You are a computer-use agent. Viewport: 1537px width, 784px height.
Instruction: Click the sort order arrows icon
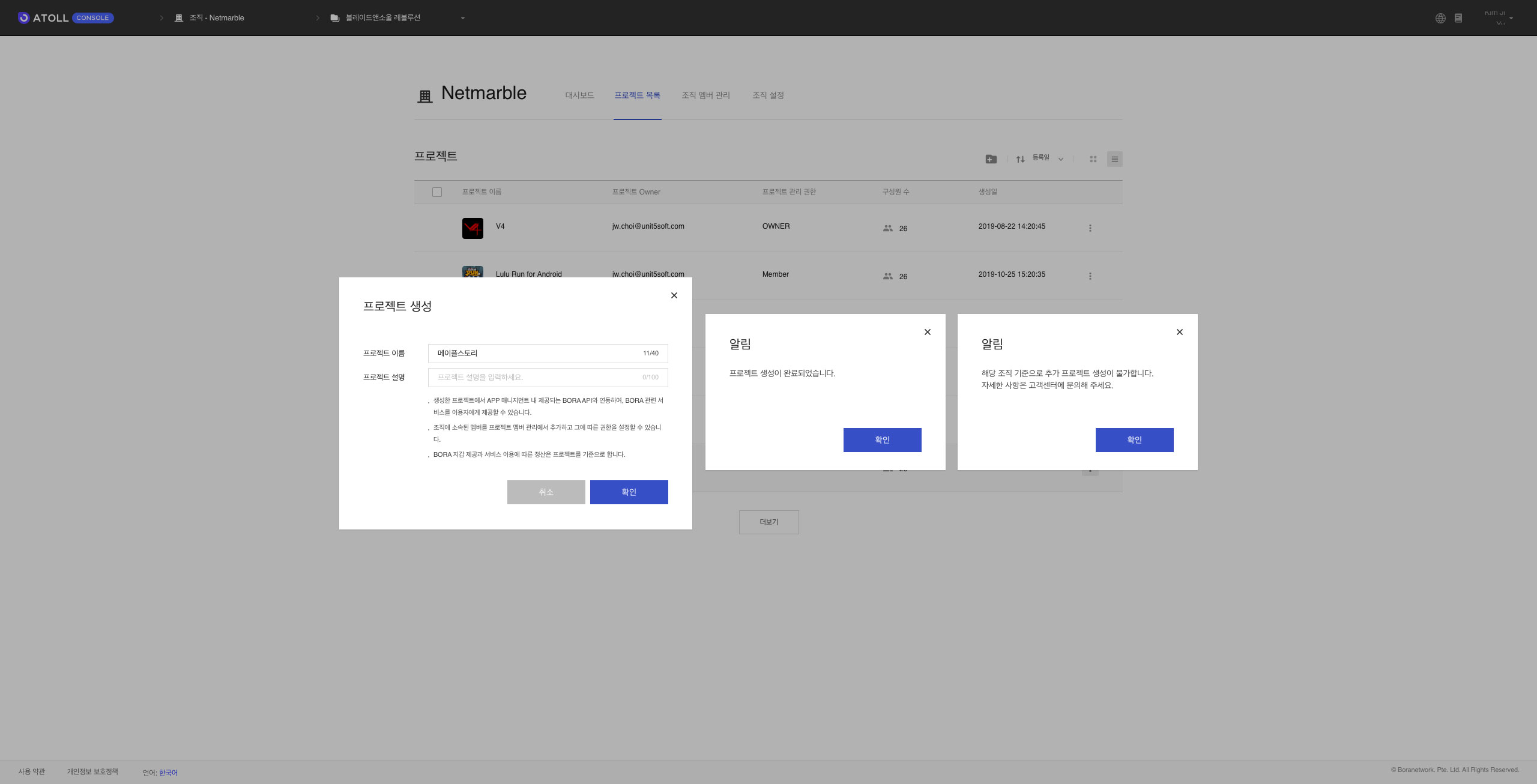pos(1020,159)
